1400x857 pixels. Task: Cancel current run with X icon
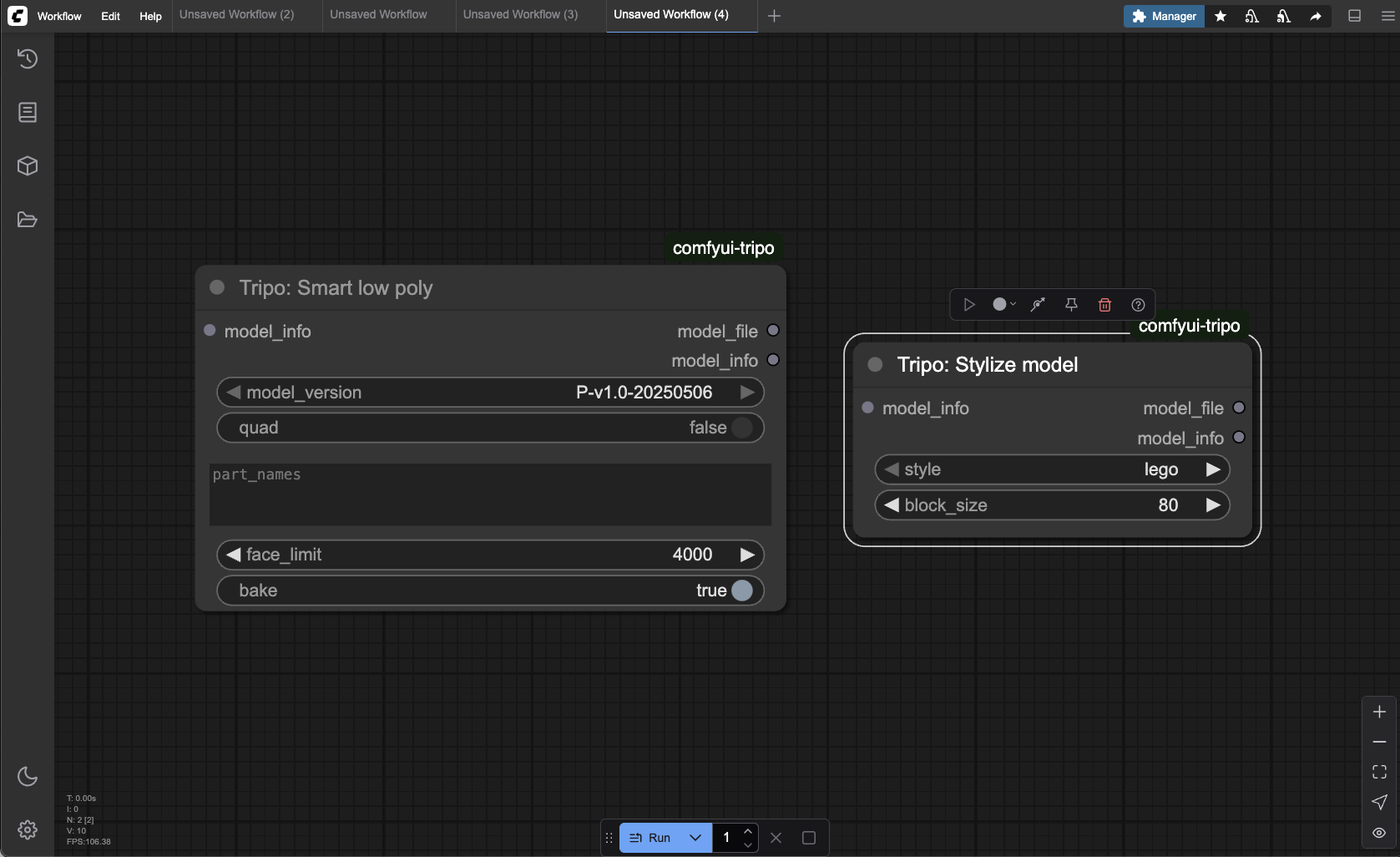pos(776,838)
